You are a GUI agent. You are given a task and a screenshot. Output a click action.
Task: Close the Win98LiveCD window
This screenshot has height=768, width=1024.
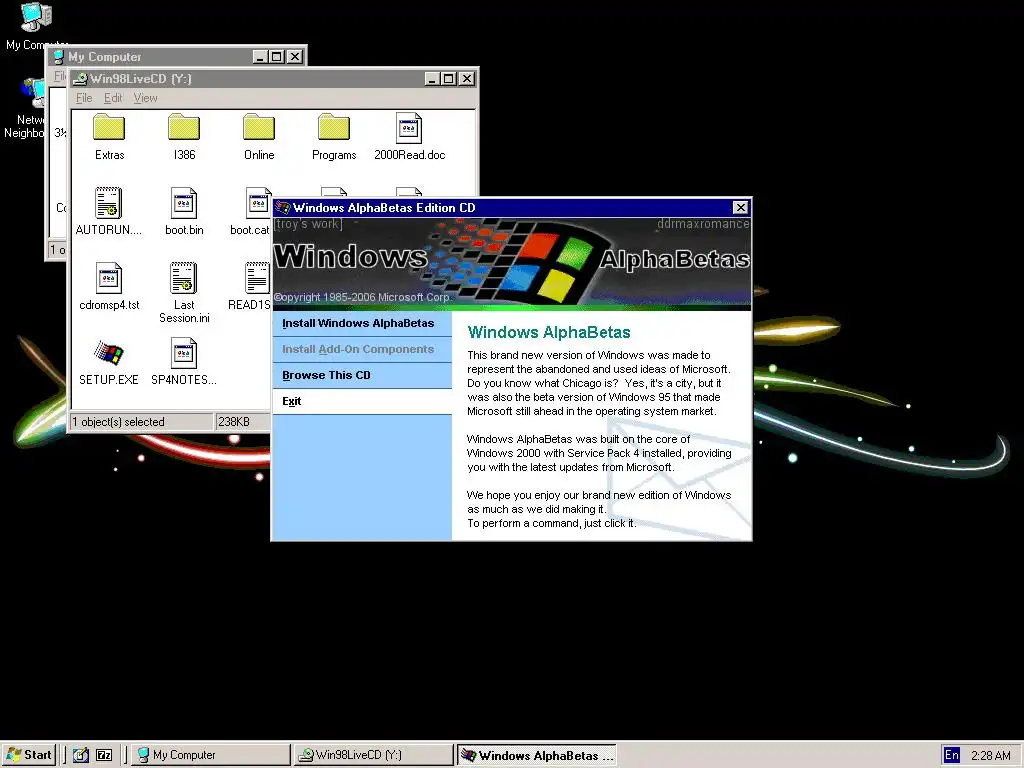tap(466, 78)
